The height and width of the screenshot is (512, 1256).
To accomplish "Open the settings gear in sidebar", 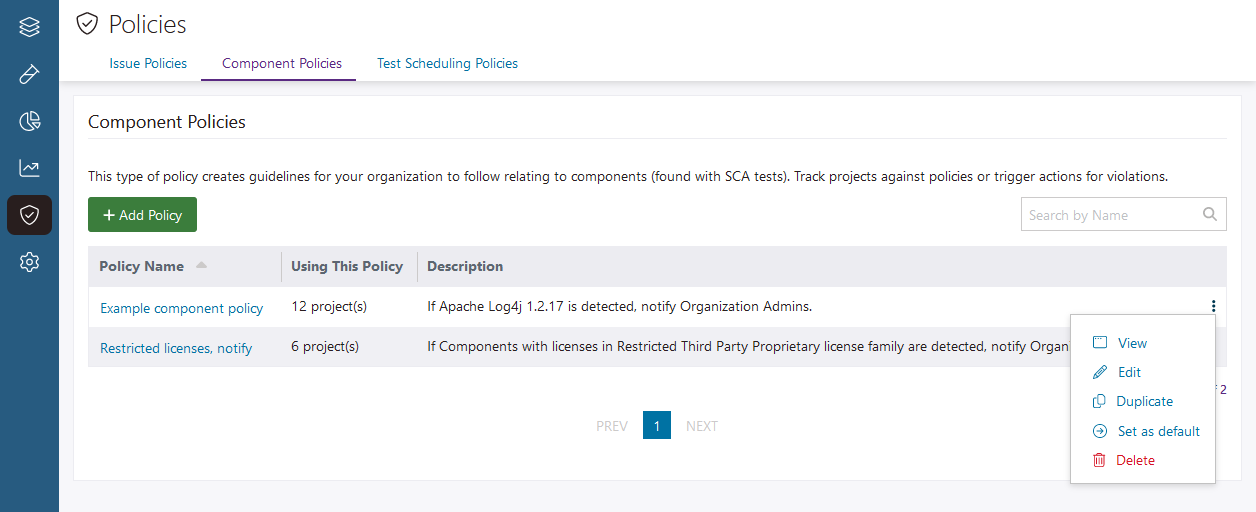I will coord(29,262).
